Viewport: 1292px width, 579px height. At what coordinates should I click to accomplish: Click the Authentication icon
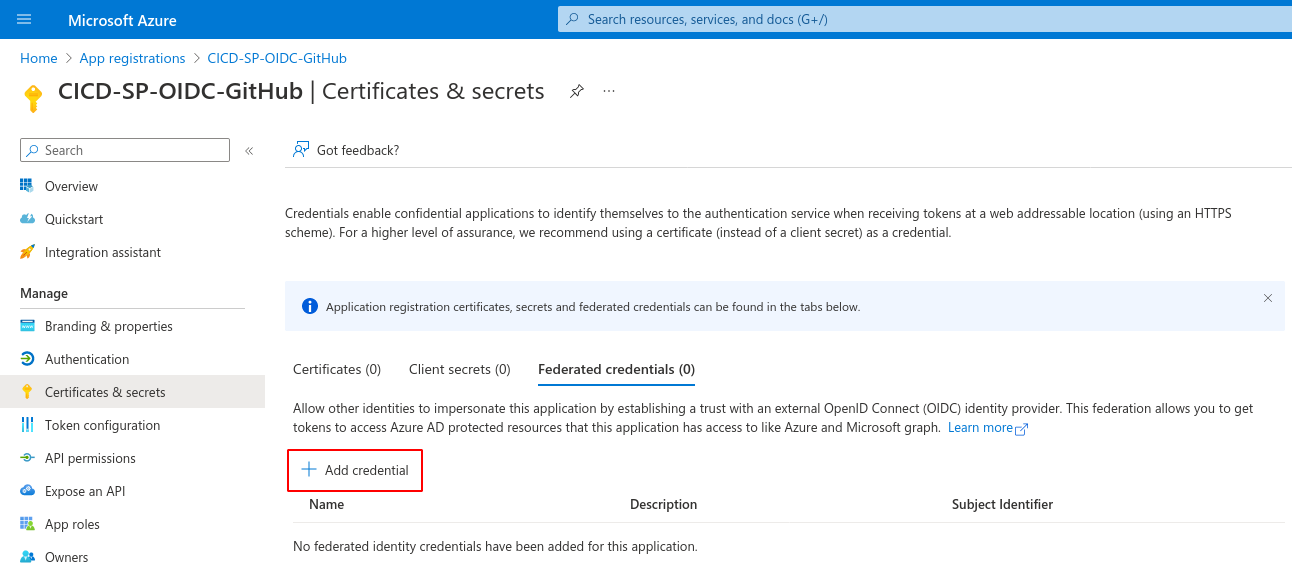27,359
